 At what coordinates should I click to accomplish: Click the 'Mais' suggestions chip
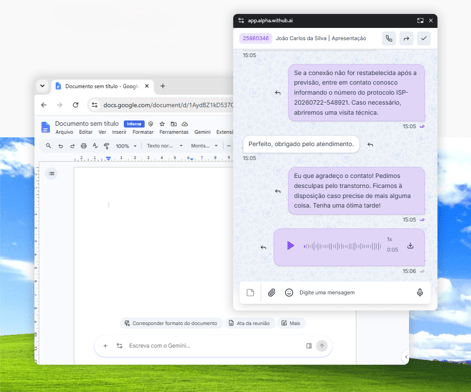pos(291,323)
